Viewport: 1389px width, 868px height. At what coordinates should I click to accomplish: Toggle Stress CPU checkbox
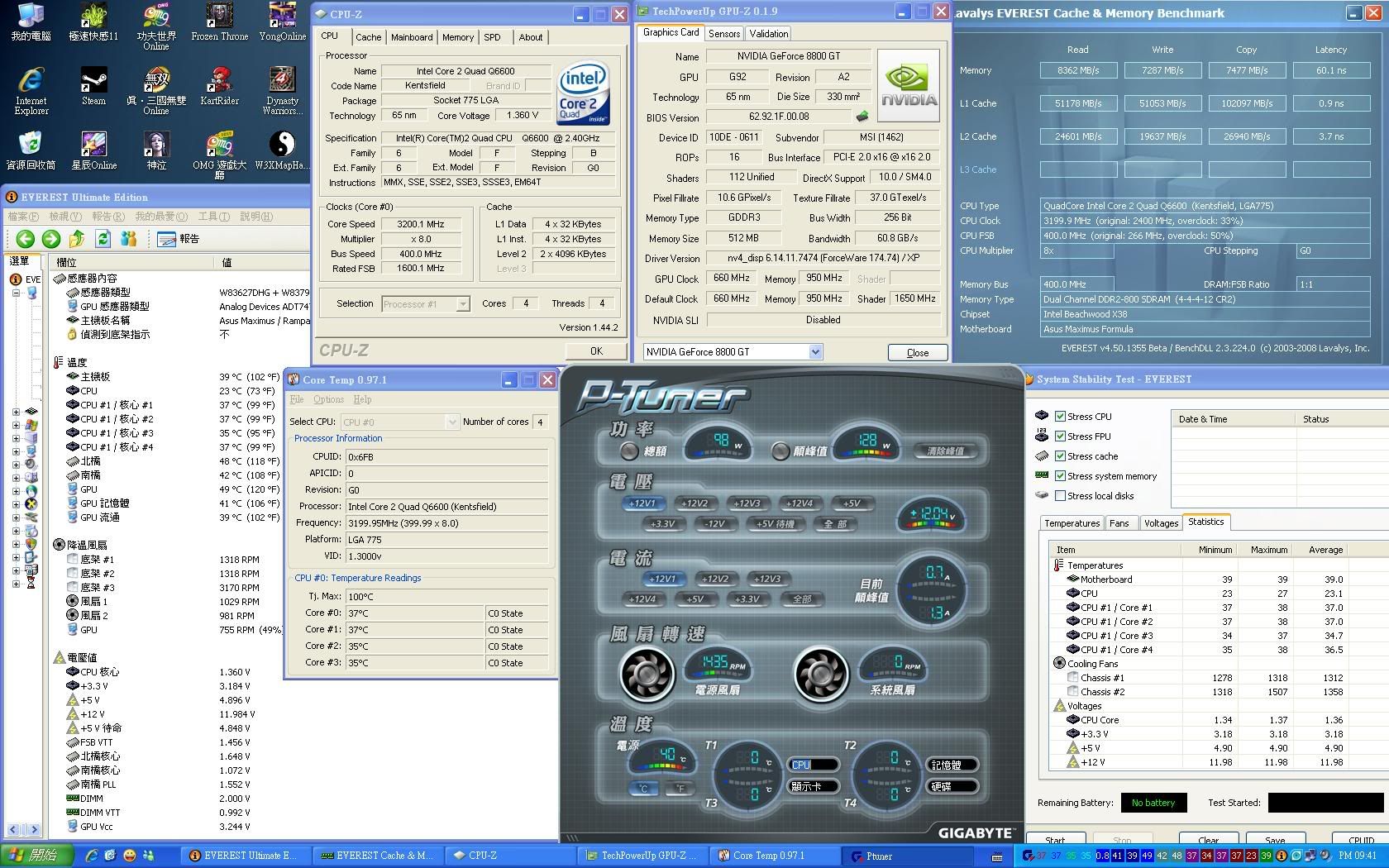pyautogui.click(x=1061, y=417)
